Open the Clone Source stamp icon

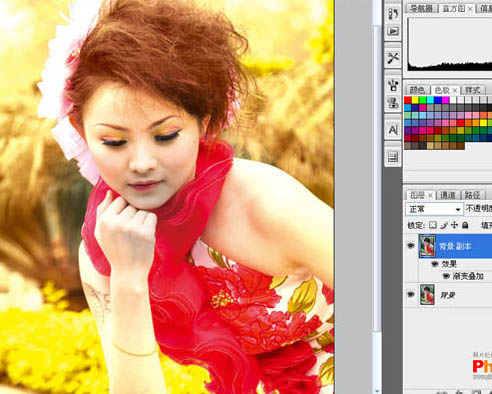393,103
